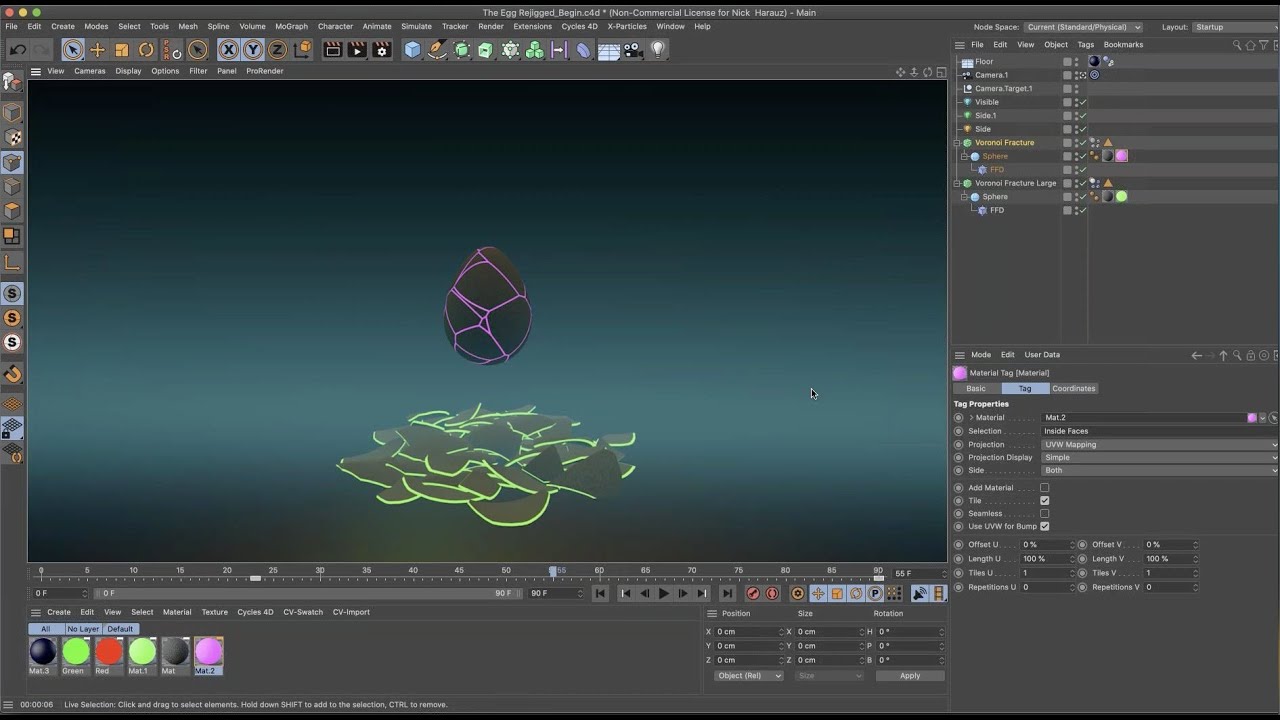Open the Node Space dropdown

(1083, 27)
